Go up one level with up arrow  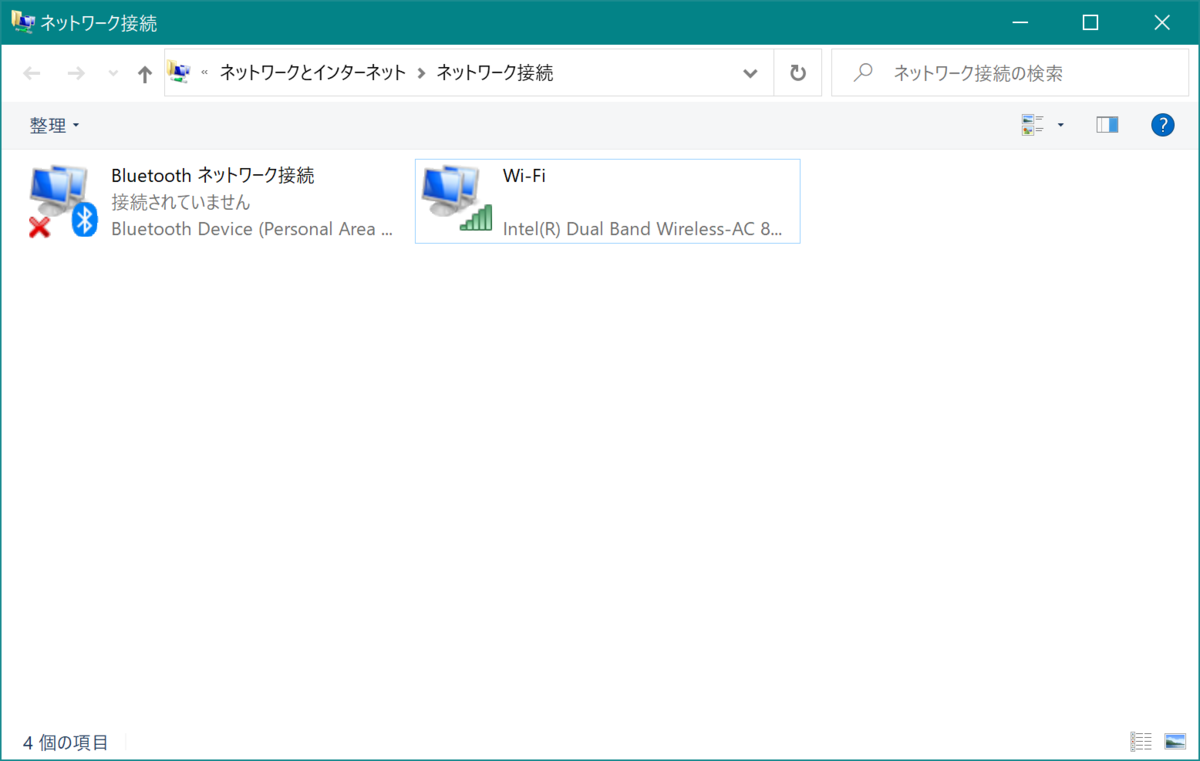[145, 73]
